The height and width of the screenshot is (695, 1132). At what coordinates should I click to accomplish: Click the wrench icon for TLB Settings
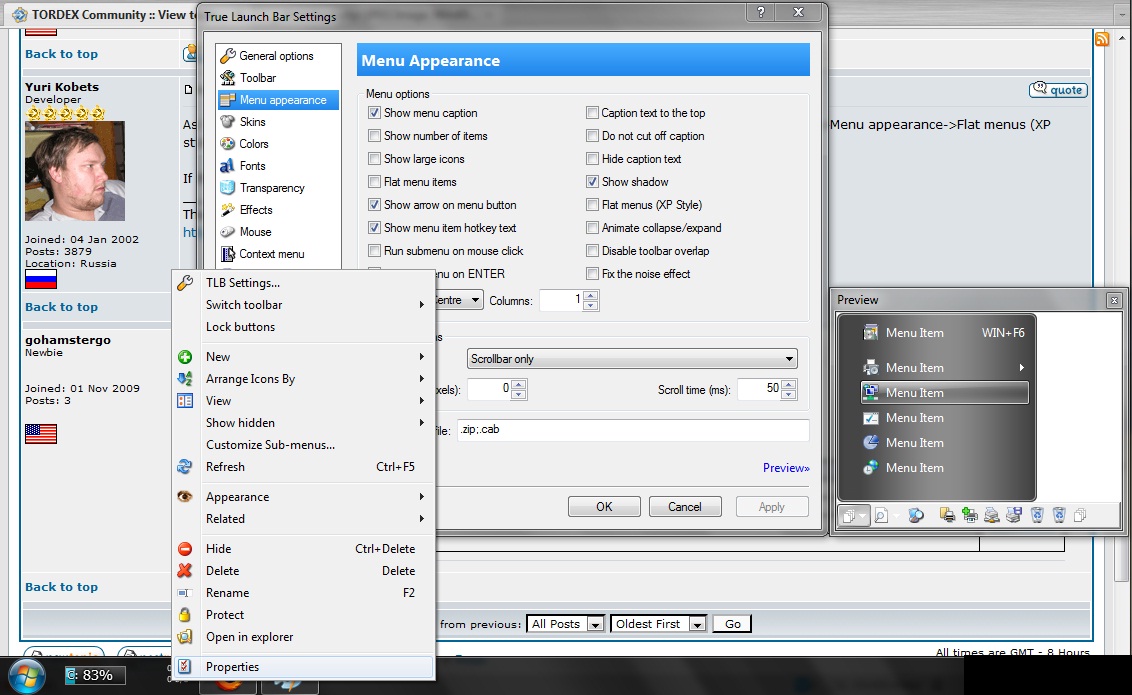click(x=185, y=283)
